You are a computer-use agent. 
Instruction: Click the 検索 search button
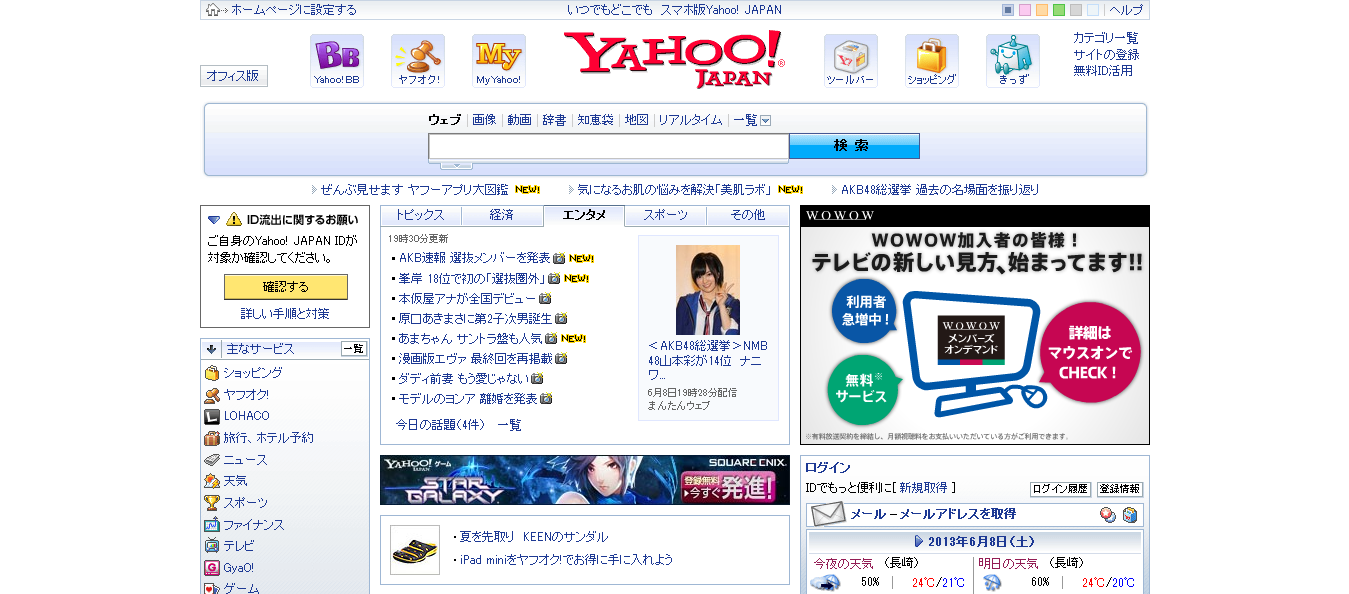(854, 146)
